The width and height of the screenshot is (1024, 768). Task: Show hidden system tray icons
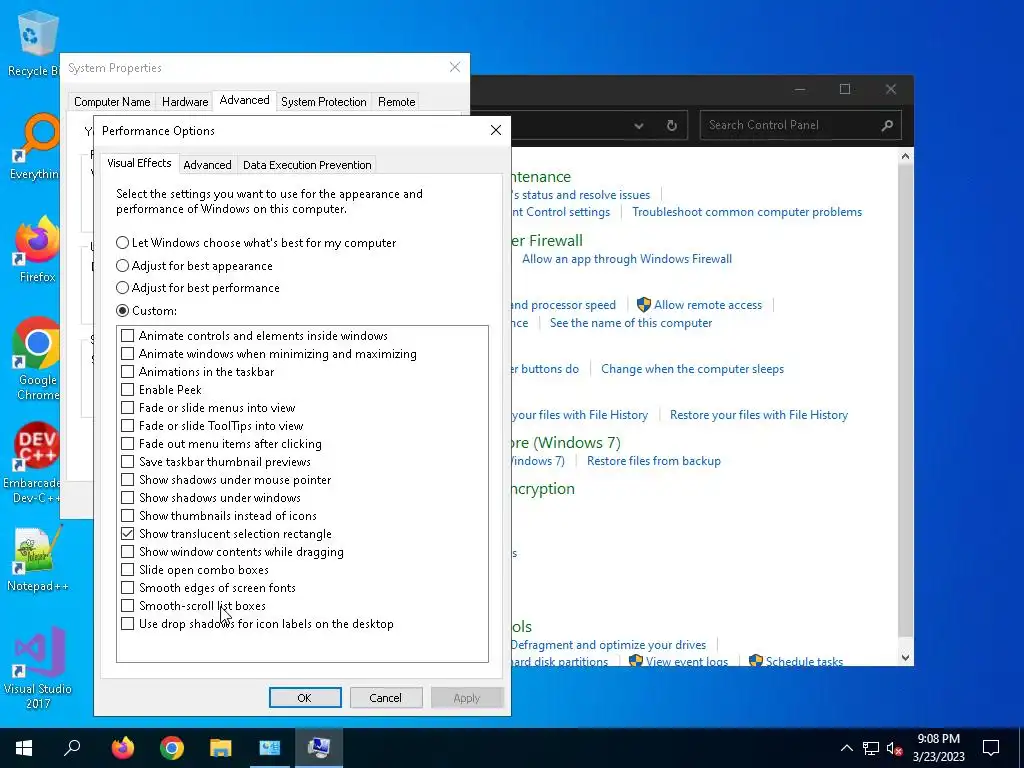(x=846, y=748)
